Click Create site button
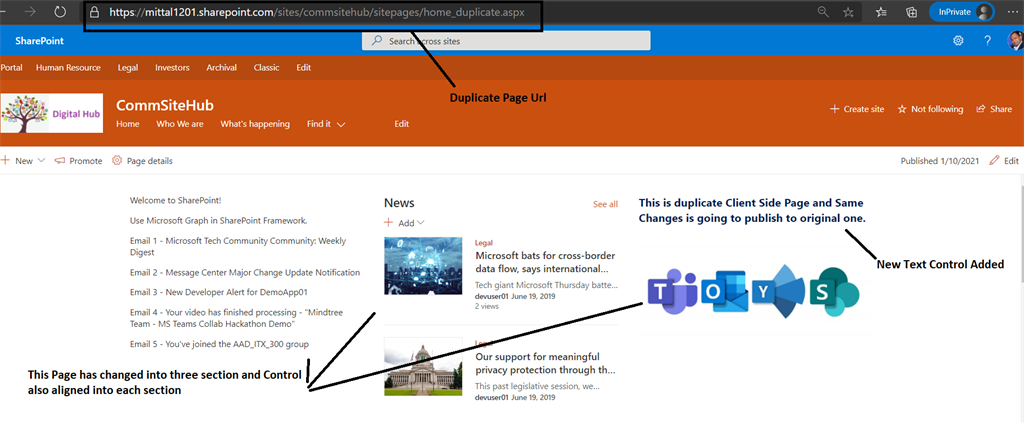1024x423 pixels. [857, 109]
